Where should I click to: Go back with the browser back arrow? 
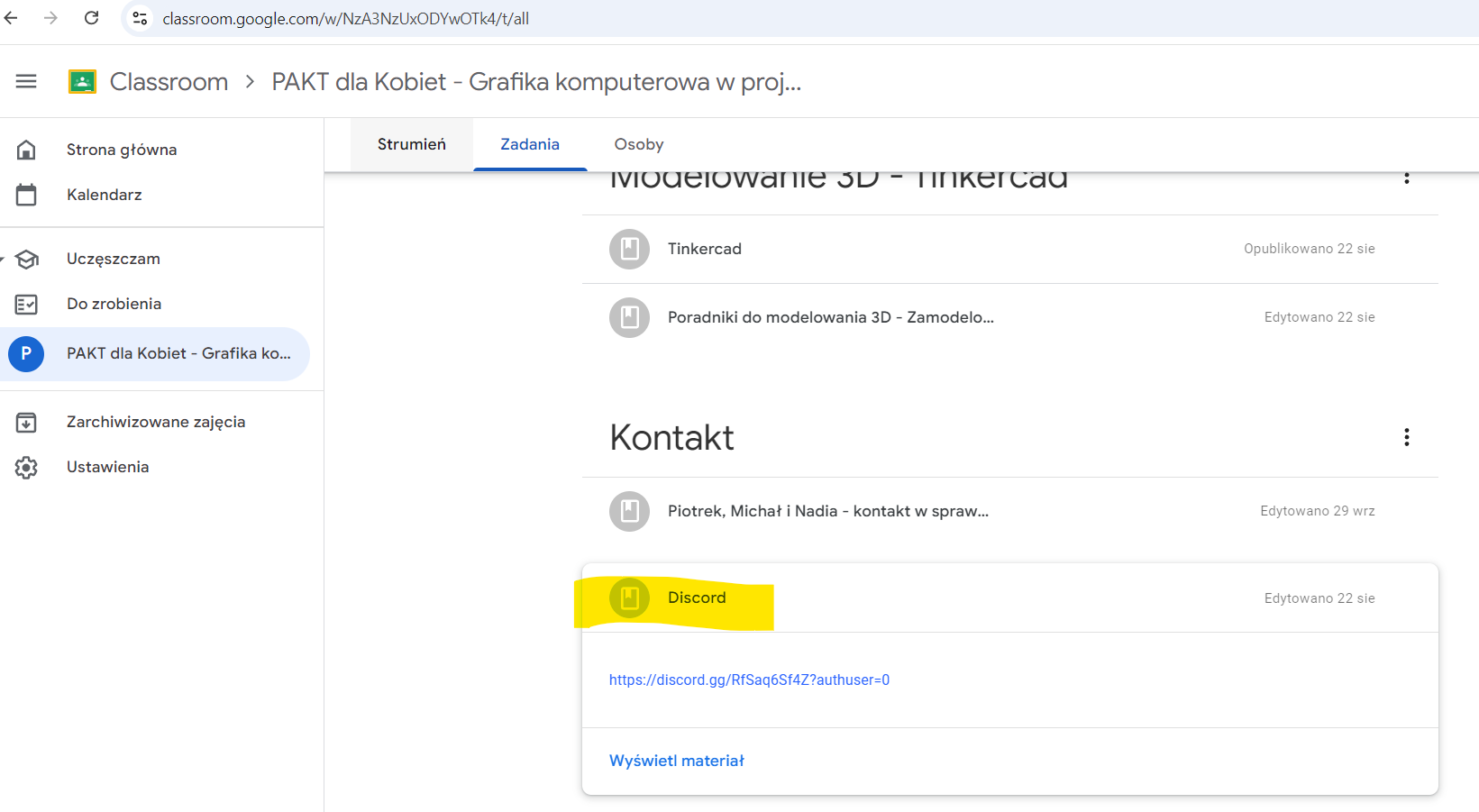(11, 18)
